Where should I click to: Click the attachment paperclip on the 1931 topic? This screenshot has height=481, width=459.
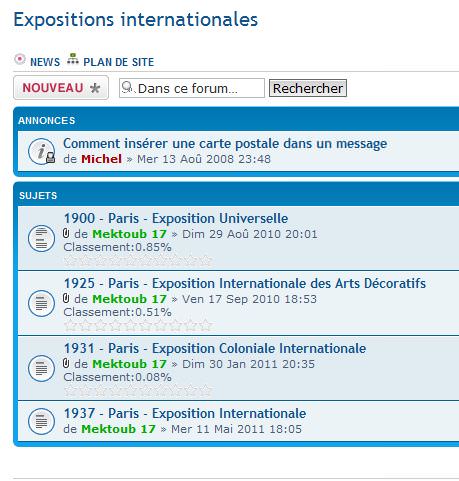[x=66, y=363]
